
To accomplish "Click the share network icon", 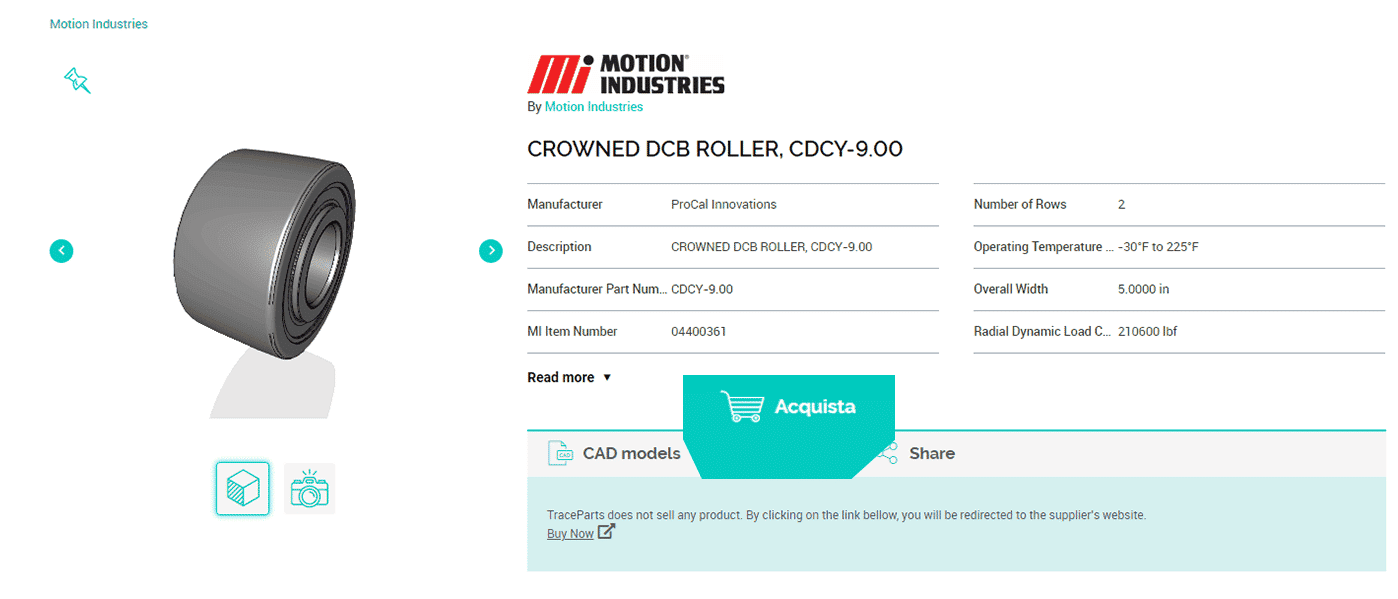I will click(x=887, y=454).
